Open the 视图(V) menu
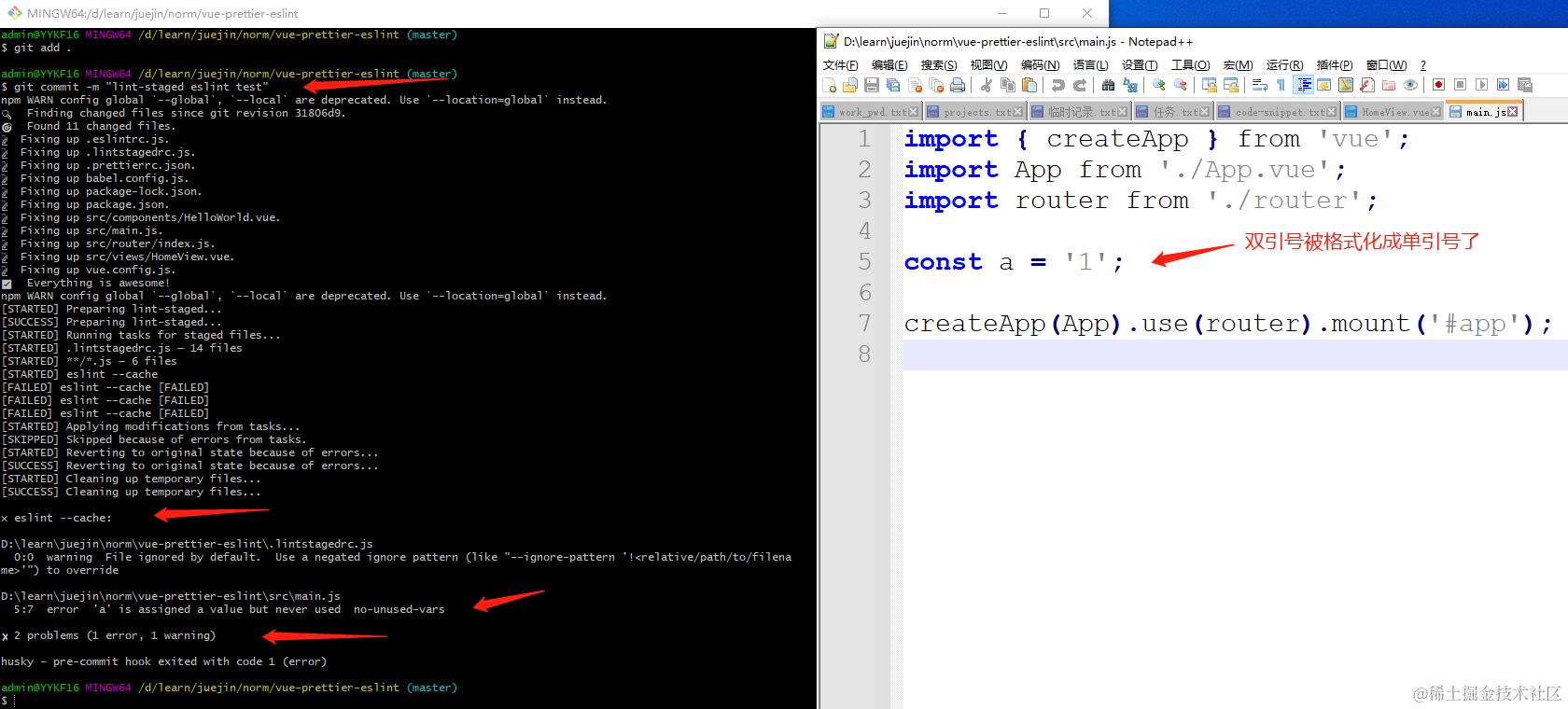Screen dimensions: 1568x709 click(988, 64)
